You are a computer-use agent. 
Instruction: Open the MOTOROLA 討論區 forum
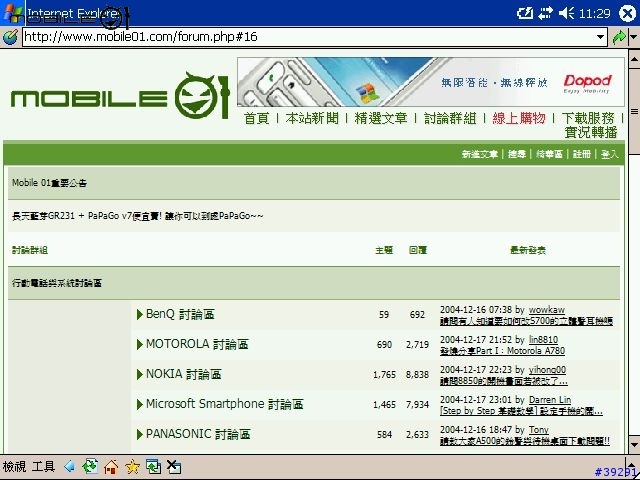click(197, 344)
